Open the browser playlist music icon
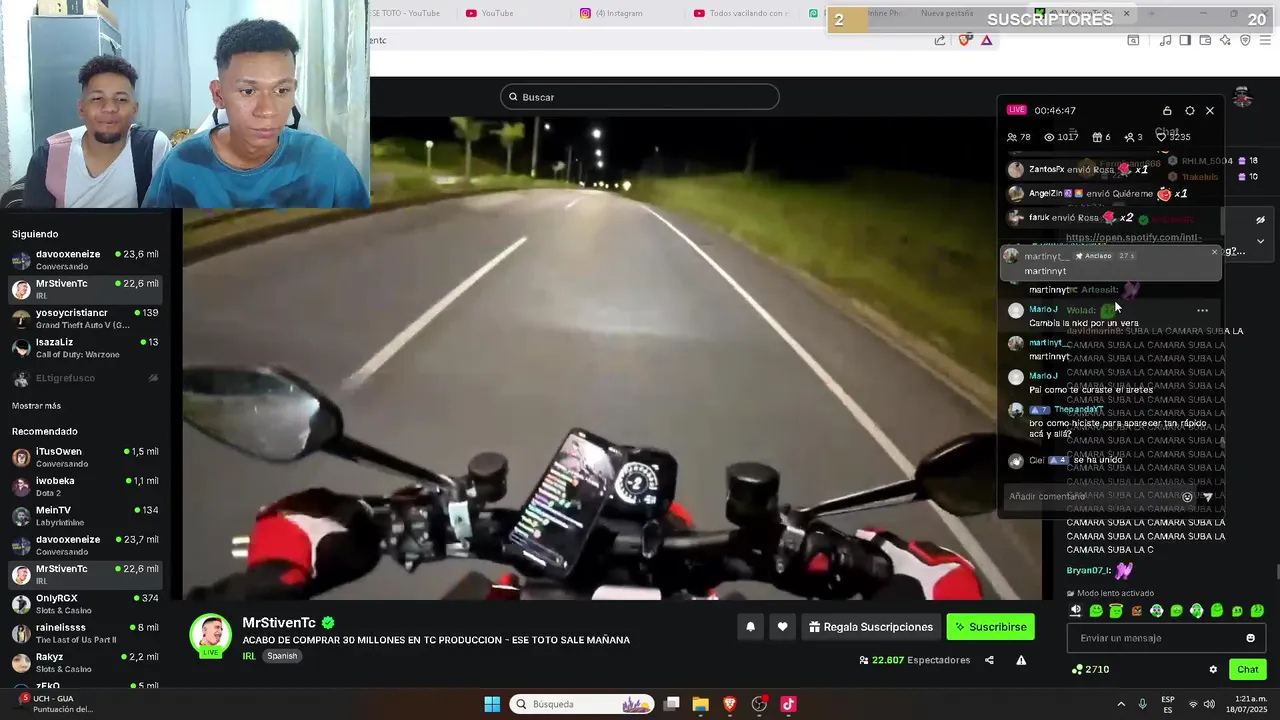The width and height of the screenshot is (1280, 720). 1165,40
